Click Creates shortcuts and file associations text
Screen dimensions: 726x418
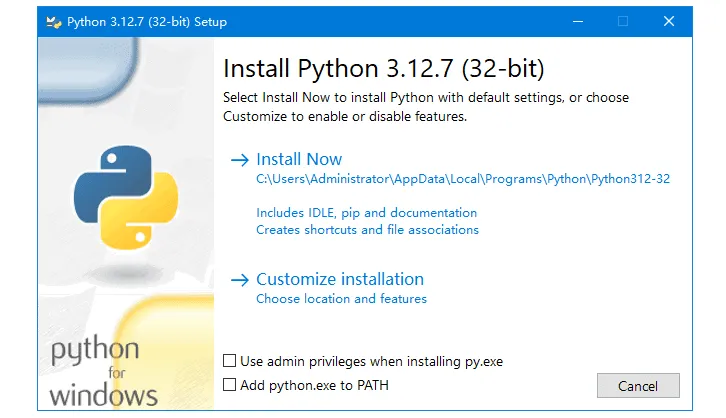[367, 230]
